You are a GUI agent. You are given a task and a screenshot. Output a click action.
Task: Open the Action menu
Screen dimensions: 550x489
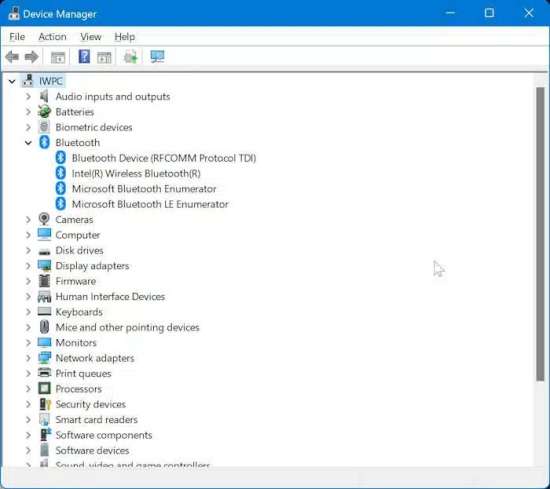click(x=52, y=36)
